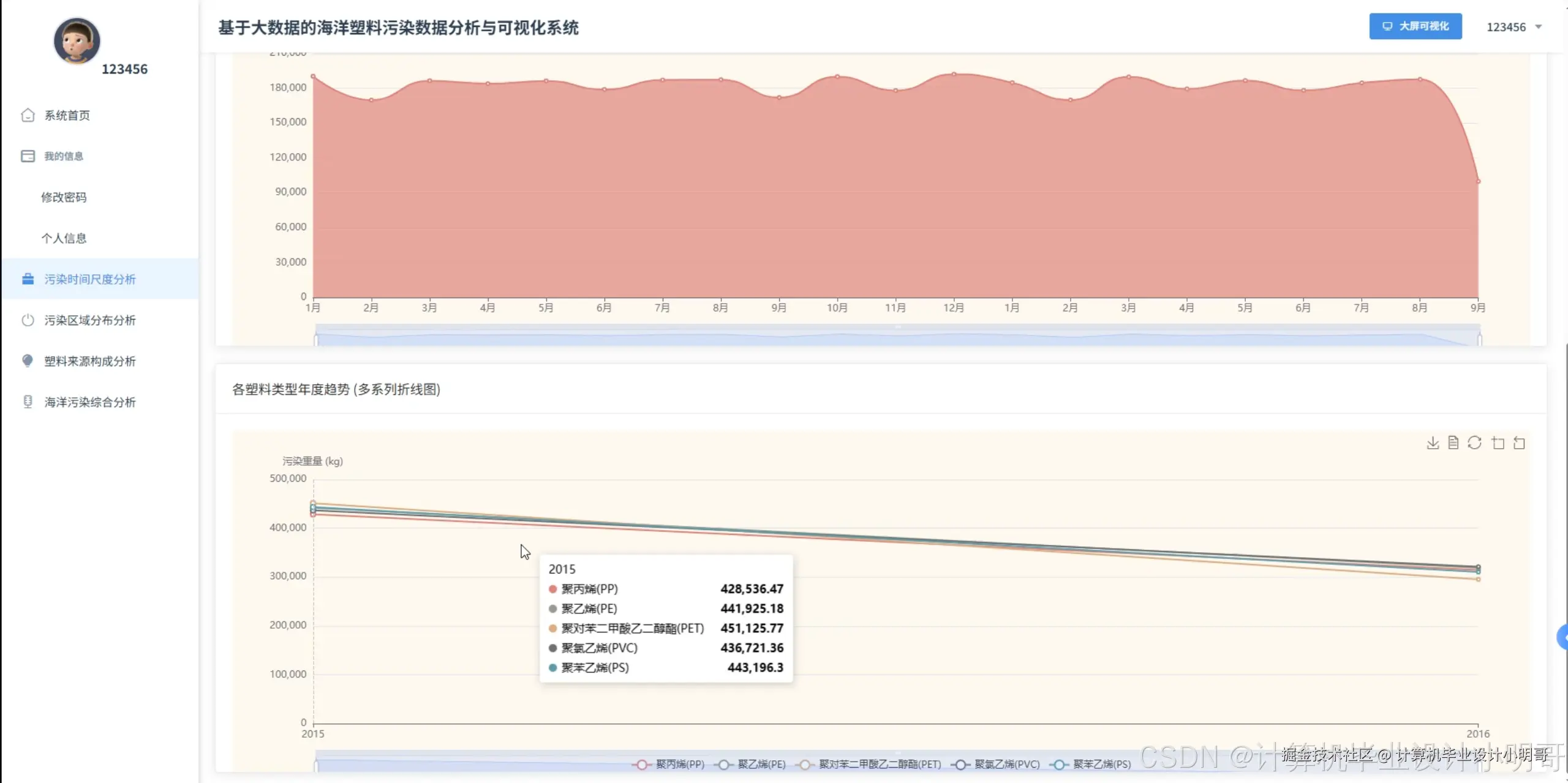The image size is (1568, 783).
Task: Click the 大屏可视化 button
Action: point(1415,26)
